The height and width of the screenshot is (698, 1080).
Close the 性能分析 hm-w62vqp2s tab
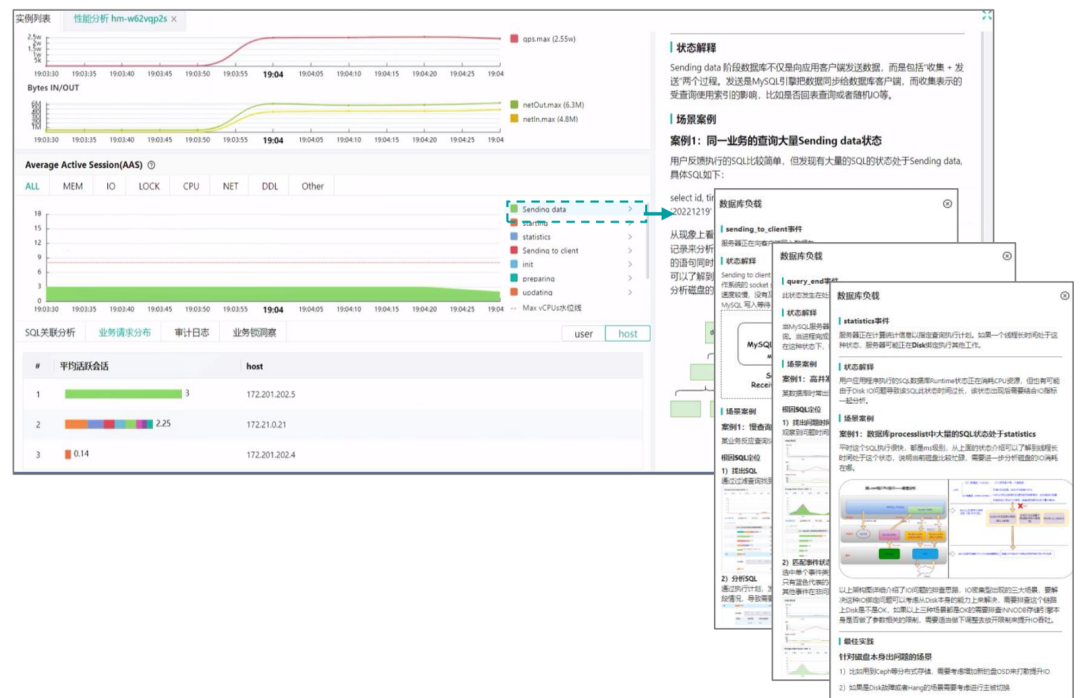tap(174, 19)
